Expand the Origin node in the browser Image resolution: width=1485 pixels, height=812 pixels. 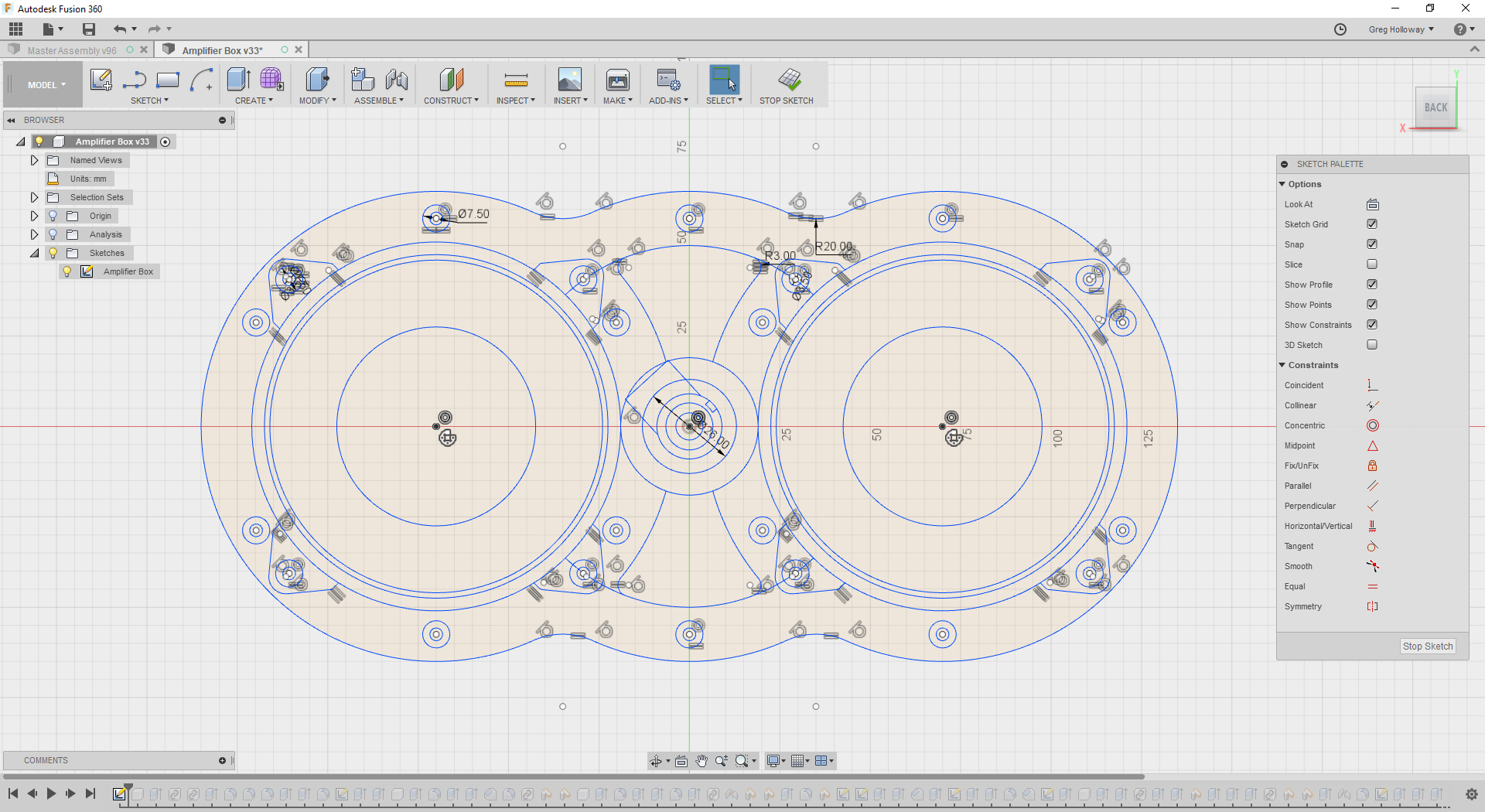tap(34, 216)
